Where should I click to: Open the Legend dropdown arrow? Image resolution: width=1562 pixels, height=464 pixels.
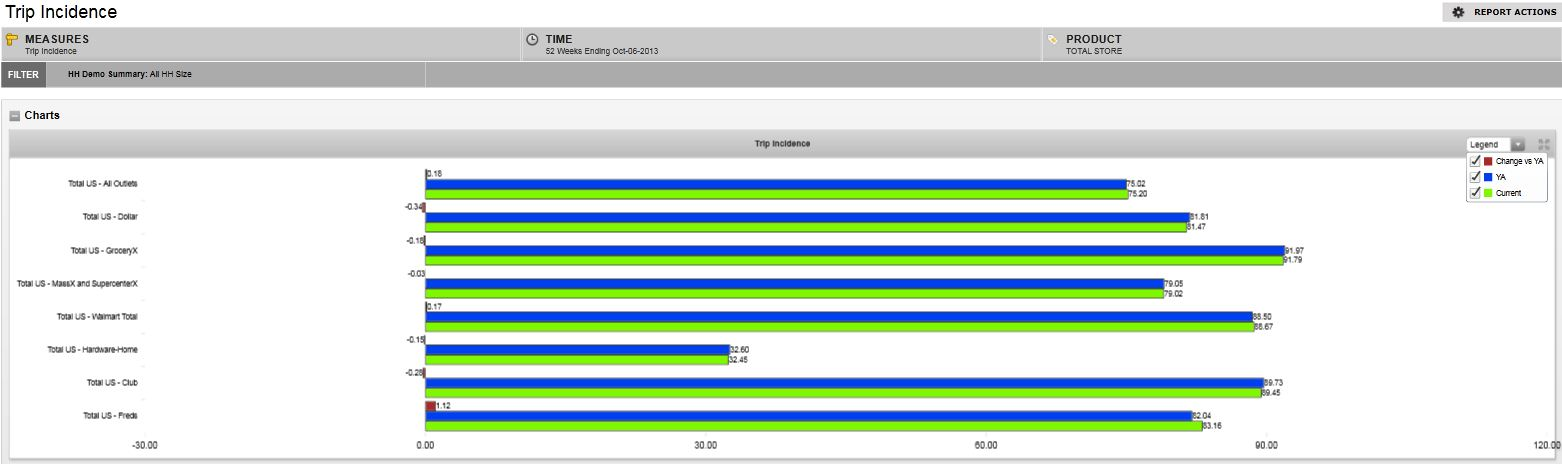point(1518,145)
